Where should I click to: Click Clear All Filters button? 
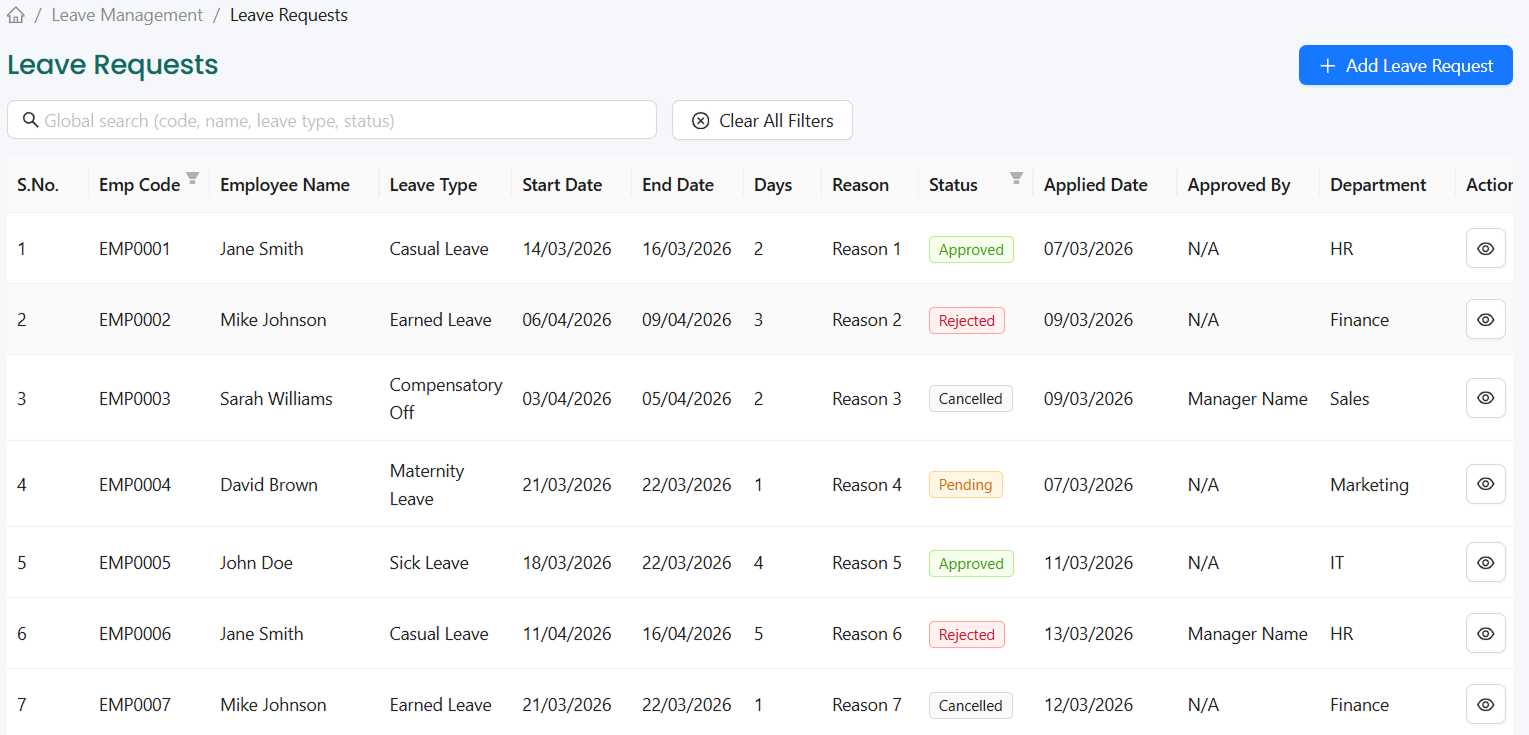tap(762, 120)
